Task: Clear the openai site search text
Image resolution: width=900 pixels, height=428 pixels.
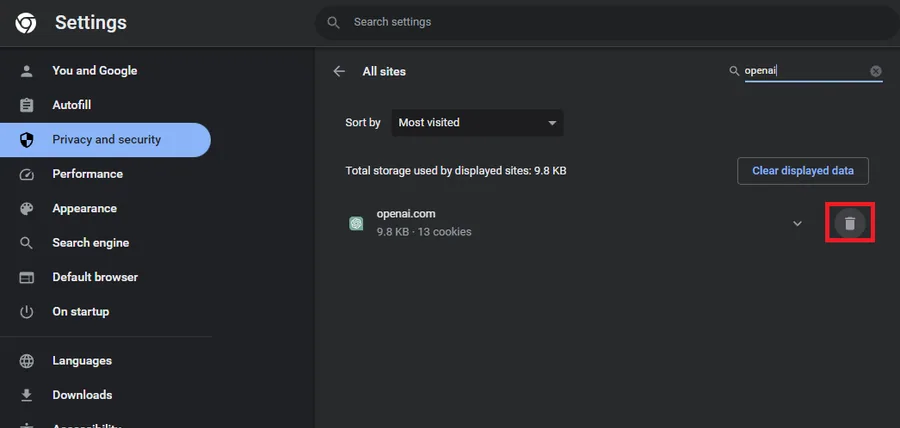Action: coord(876,71)
